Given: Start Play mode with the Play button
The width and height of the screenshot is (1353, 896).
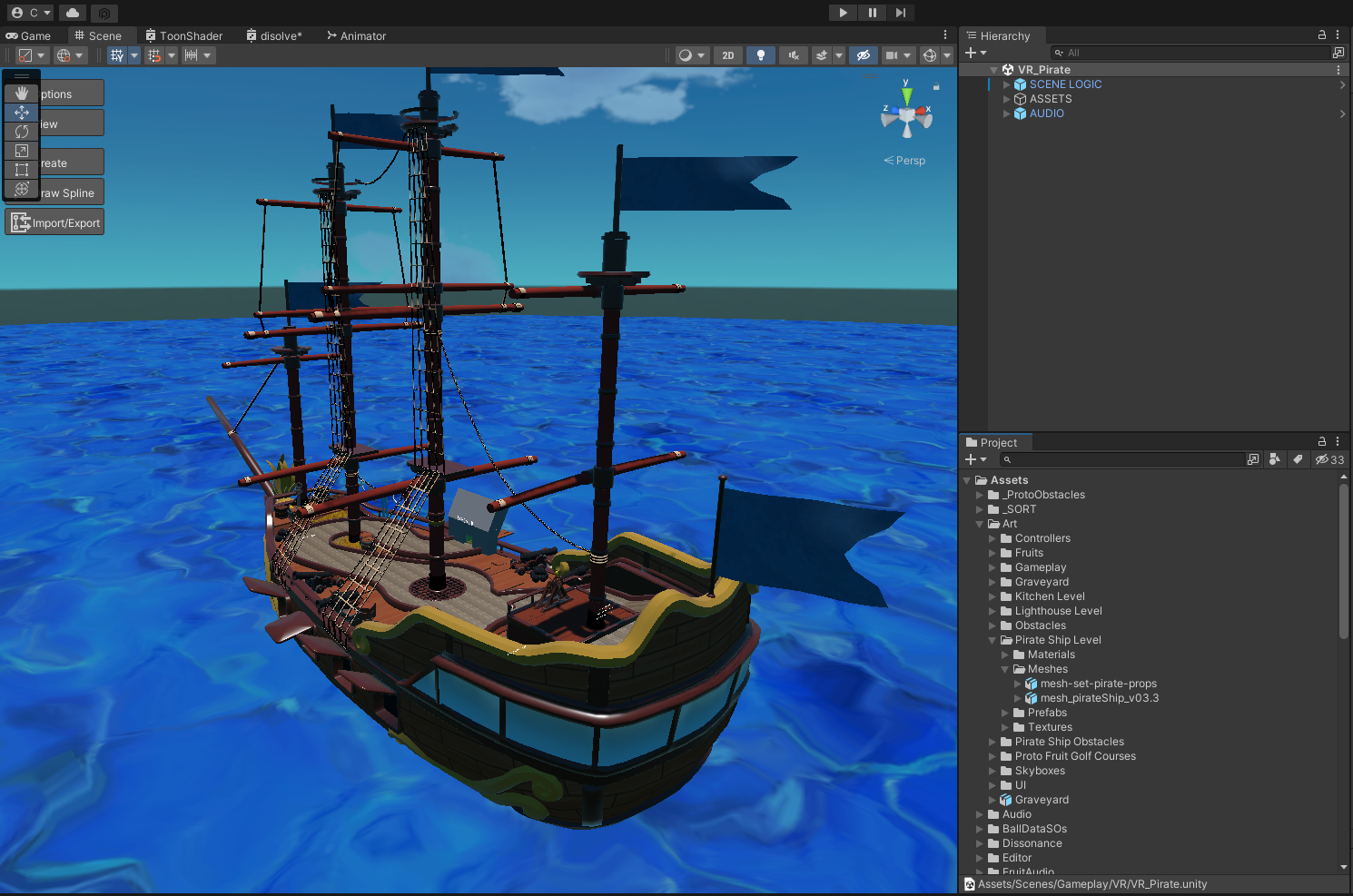Looking at the screenshot, I should pyautogui.click(x=843, y=13).
